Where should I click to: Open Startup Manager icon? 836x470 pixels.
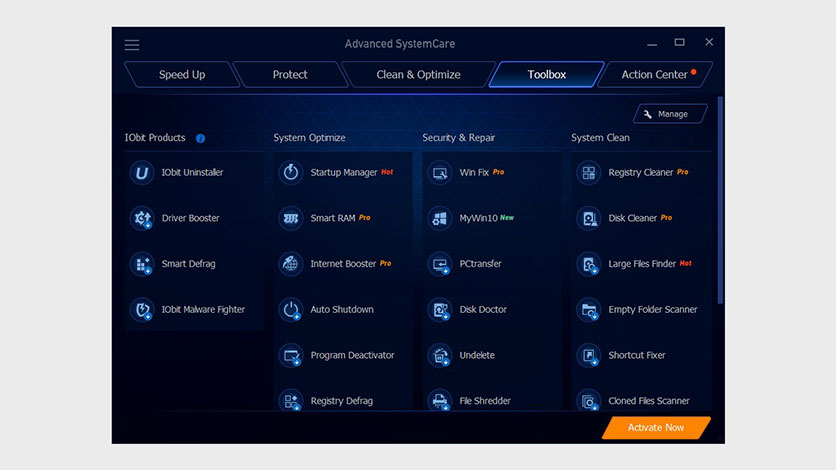291,173
